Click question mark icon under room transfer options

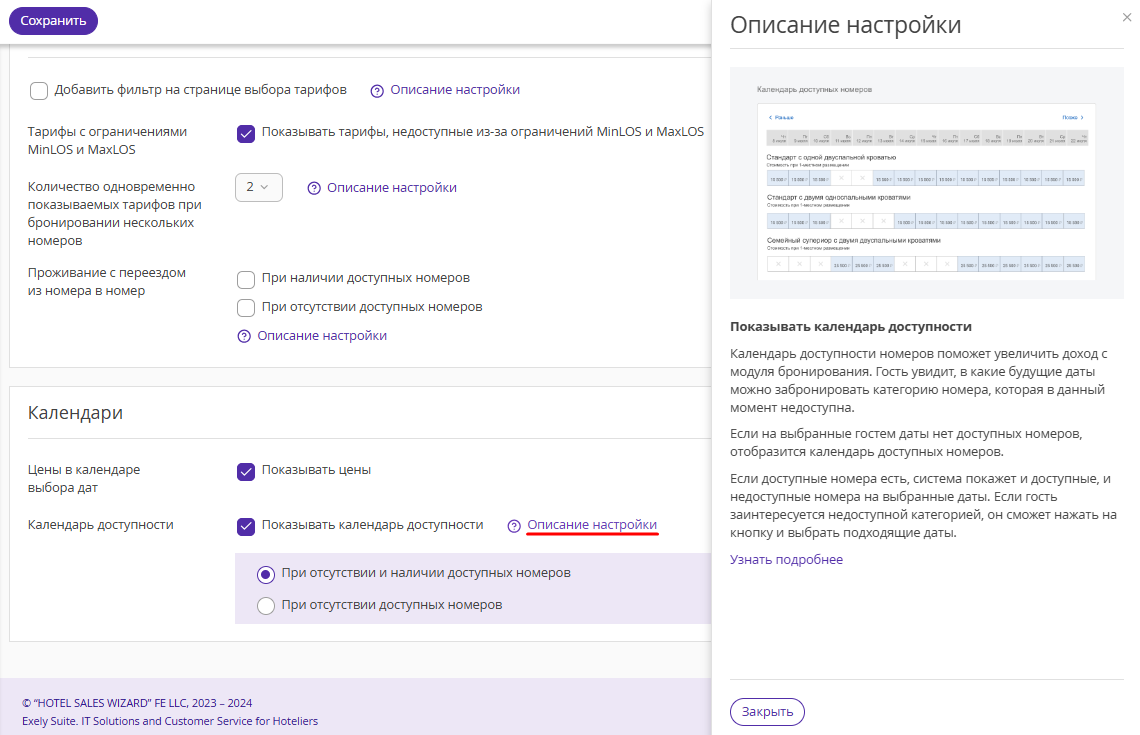coord(244,337)
